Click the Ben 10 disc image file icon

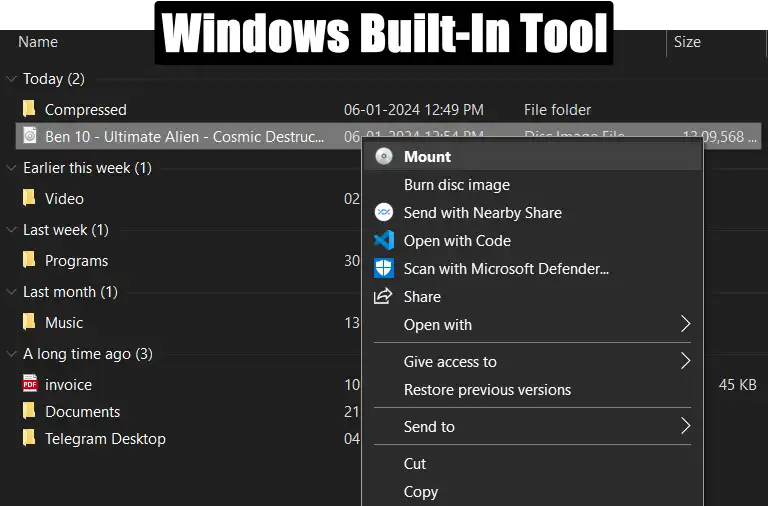click(x=30, y=135)
